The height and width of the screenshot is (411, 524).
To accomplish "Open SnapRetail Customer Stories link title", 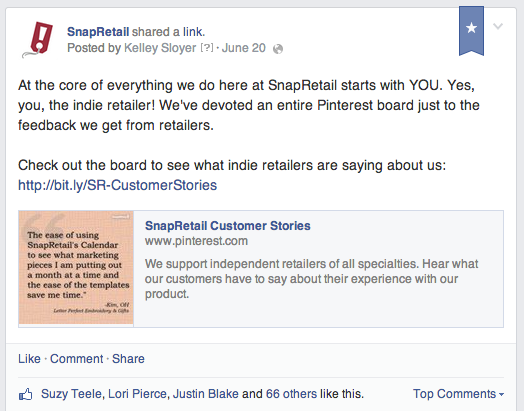I will tap(228, 226).
